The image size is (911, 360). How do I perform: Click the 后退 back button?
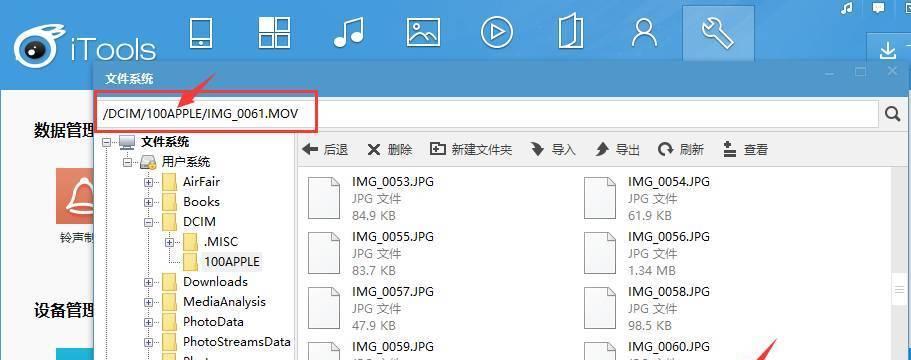[325, 150]
